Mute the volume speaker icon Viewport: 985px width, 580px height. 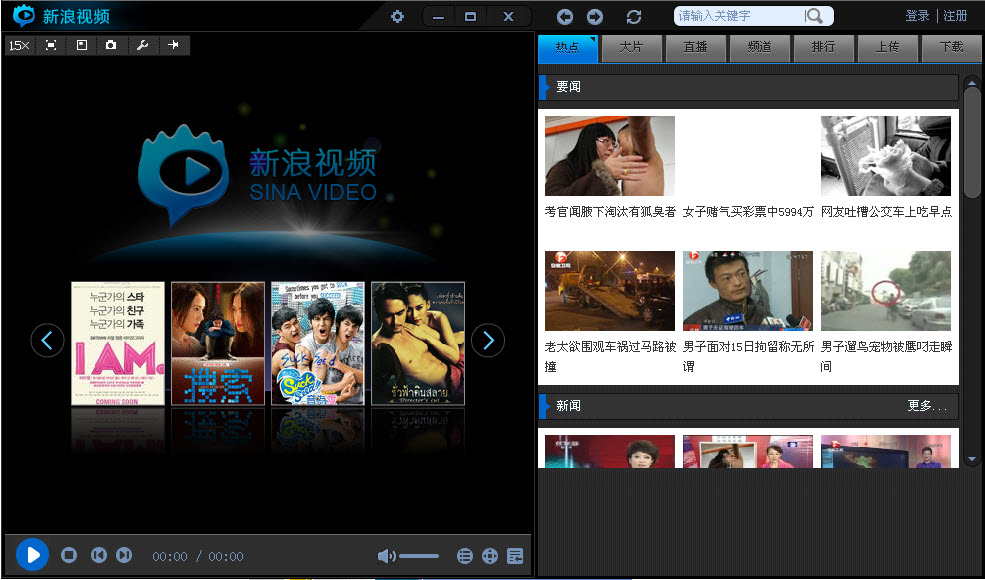click(386, 556)
